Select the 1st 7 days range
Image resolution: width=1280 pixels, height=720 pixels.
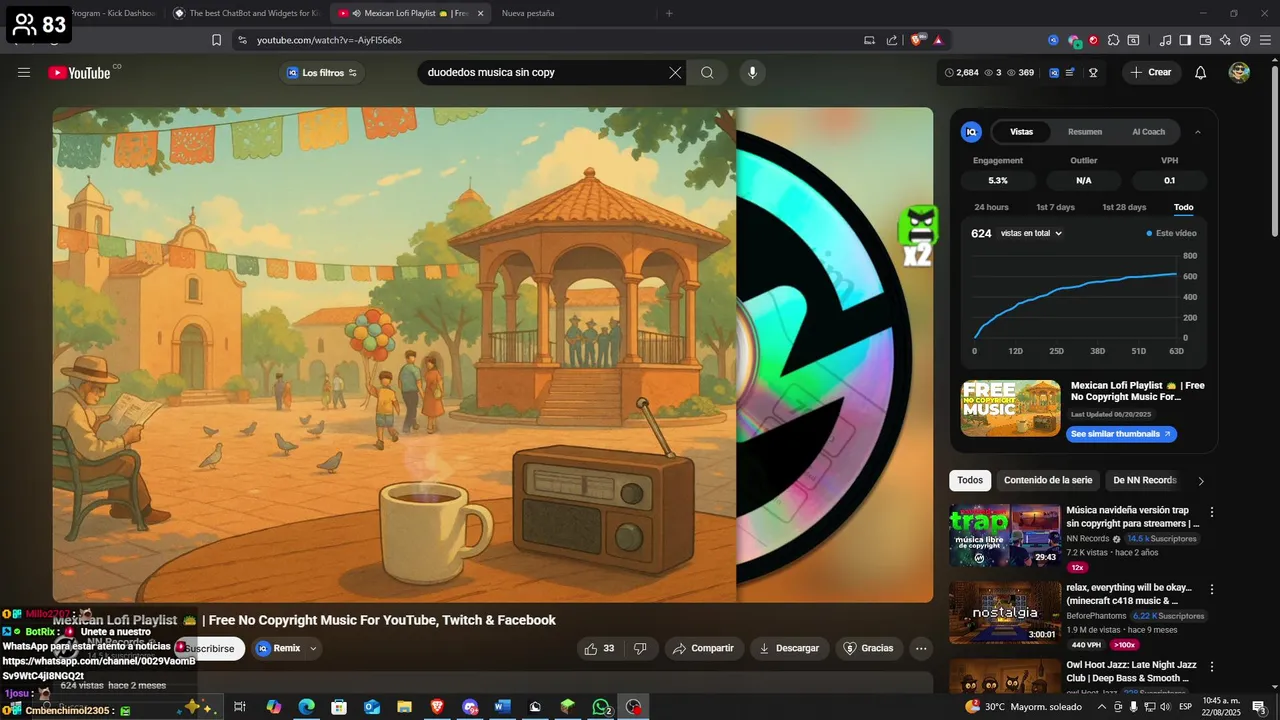pos(1055,207)
